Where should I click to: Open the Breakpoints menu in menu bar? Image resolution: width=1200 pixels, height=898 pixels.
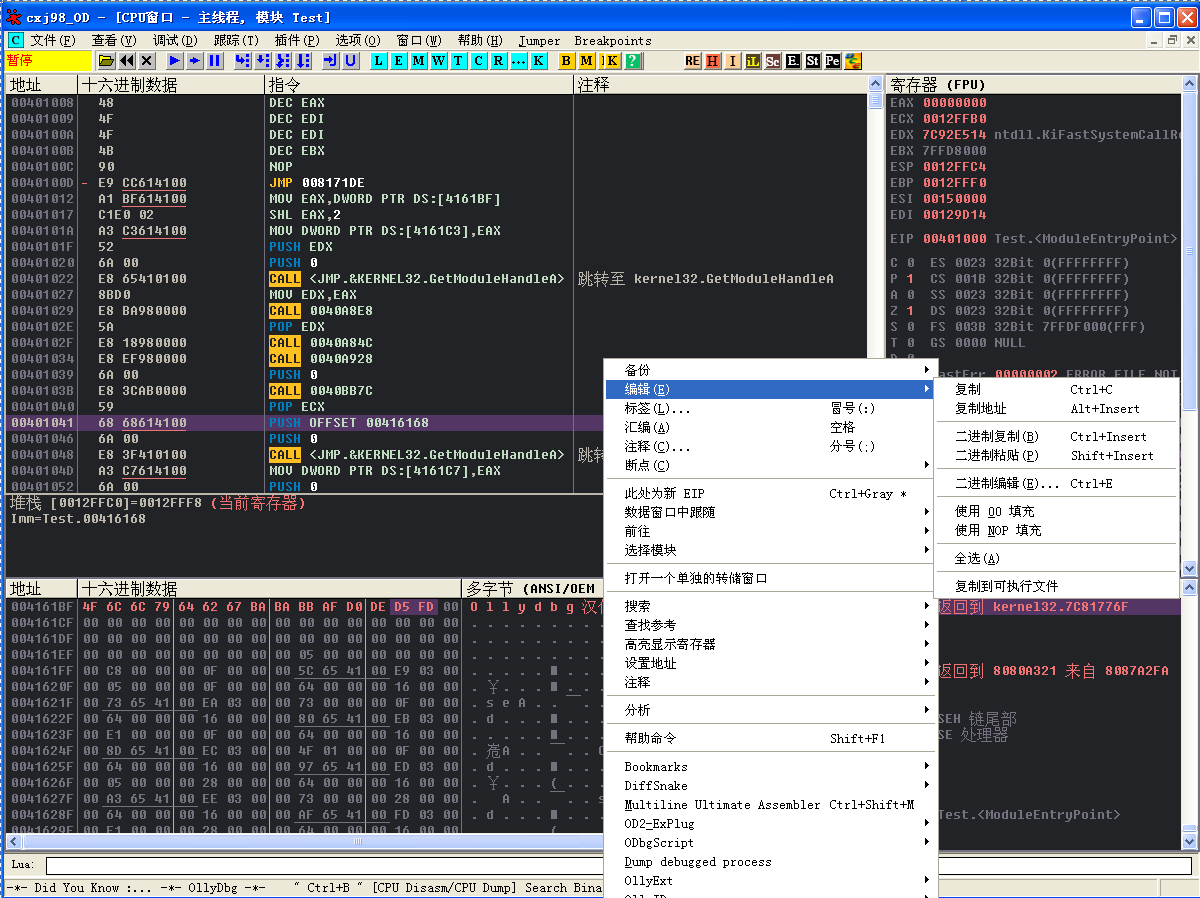click(613, 41)
